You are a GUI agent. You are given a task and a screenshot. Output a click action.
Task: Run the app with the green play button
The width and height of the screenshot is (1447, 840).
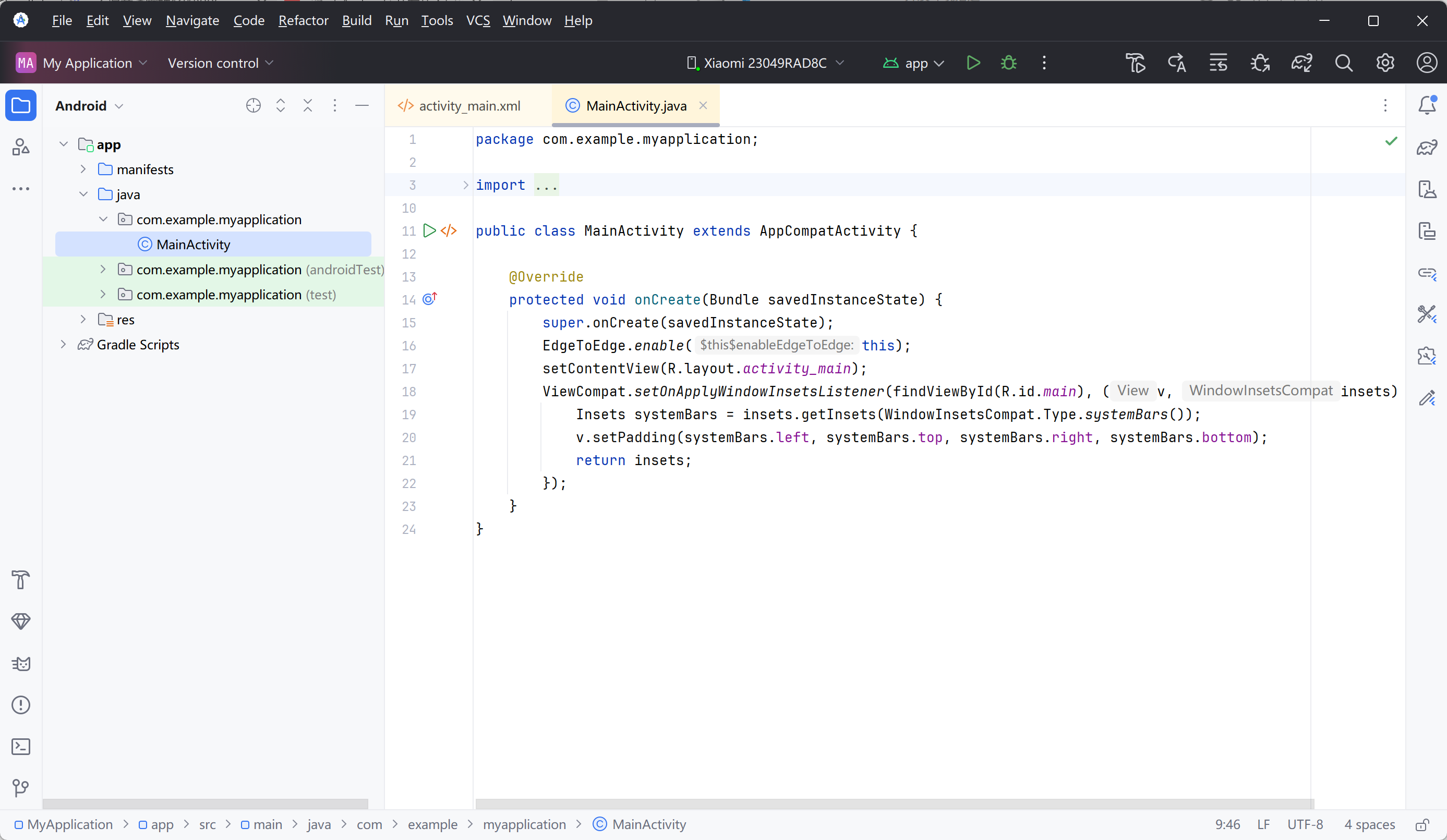tap(973, 63)
